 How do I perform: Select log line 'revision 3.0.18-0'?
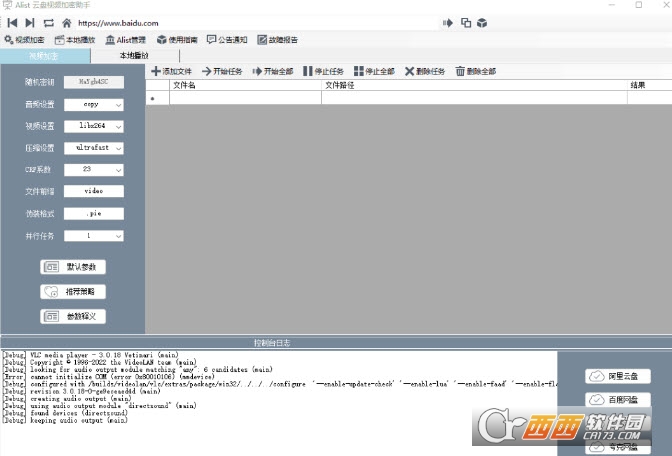[81, 391]
